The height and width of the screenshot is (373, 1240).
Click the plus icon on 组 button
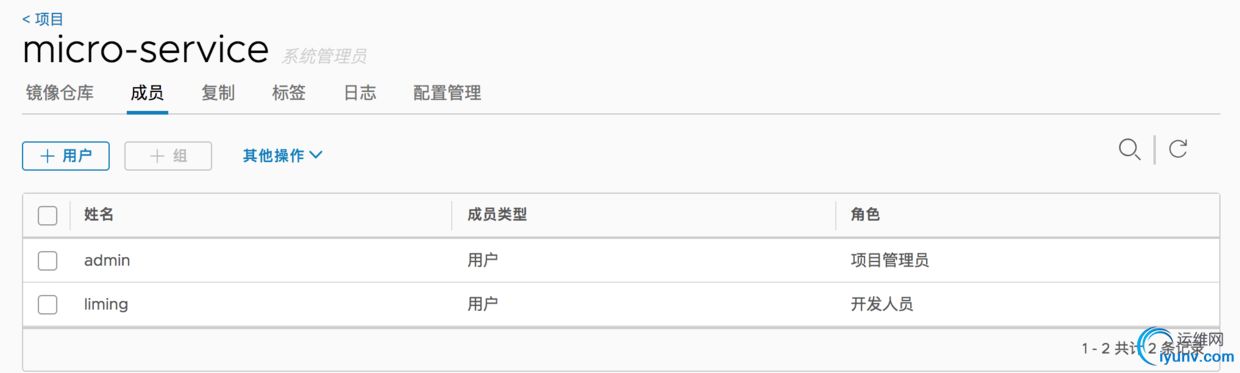(157, 156)
